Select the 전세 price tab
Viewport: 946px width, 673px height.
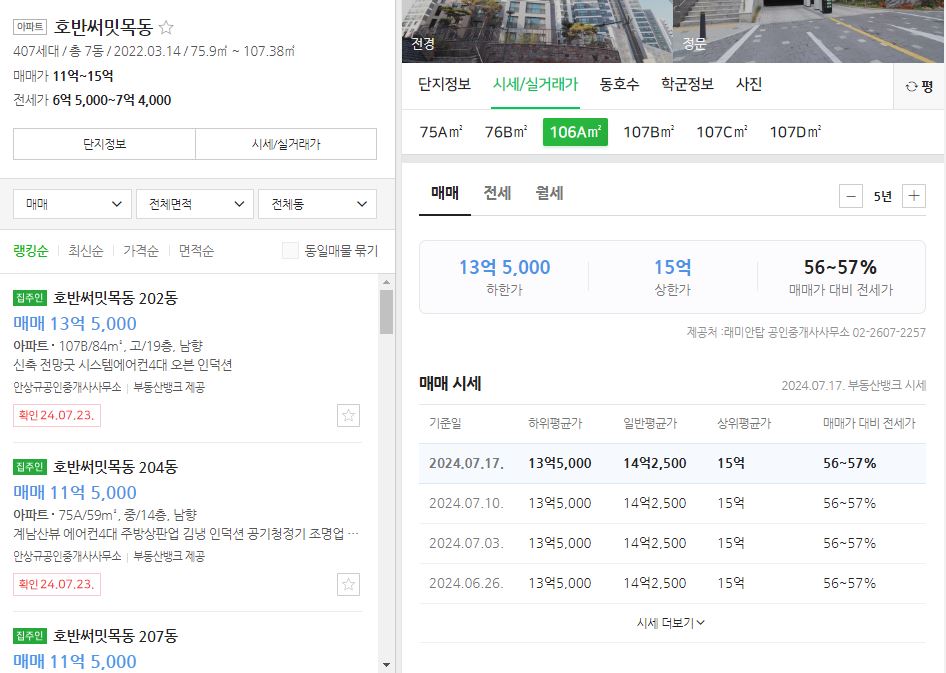pos(497,194)
